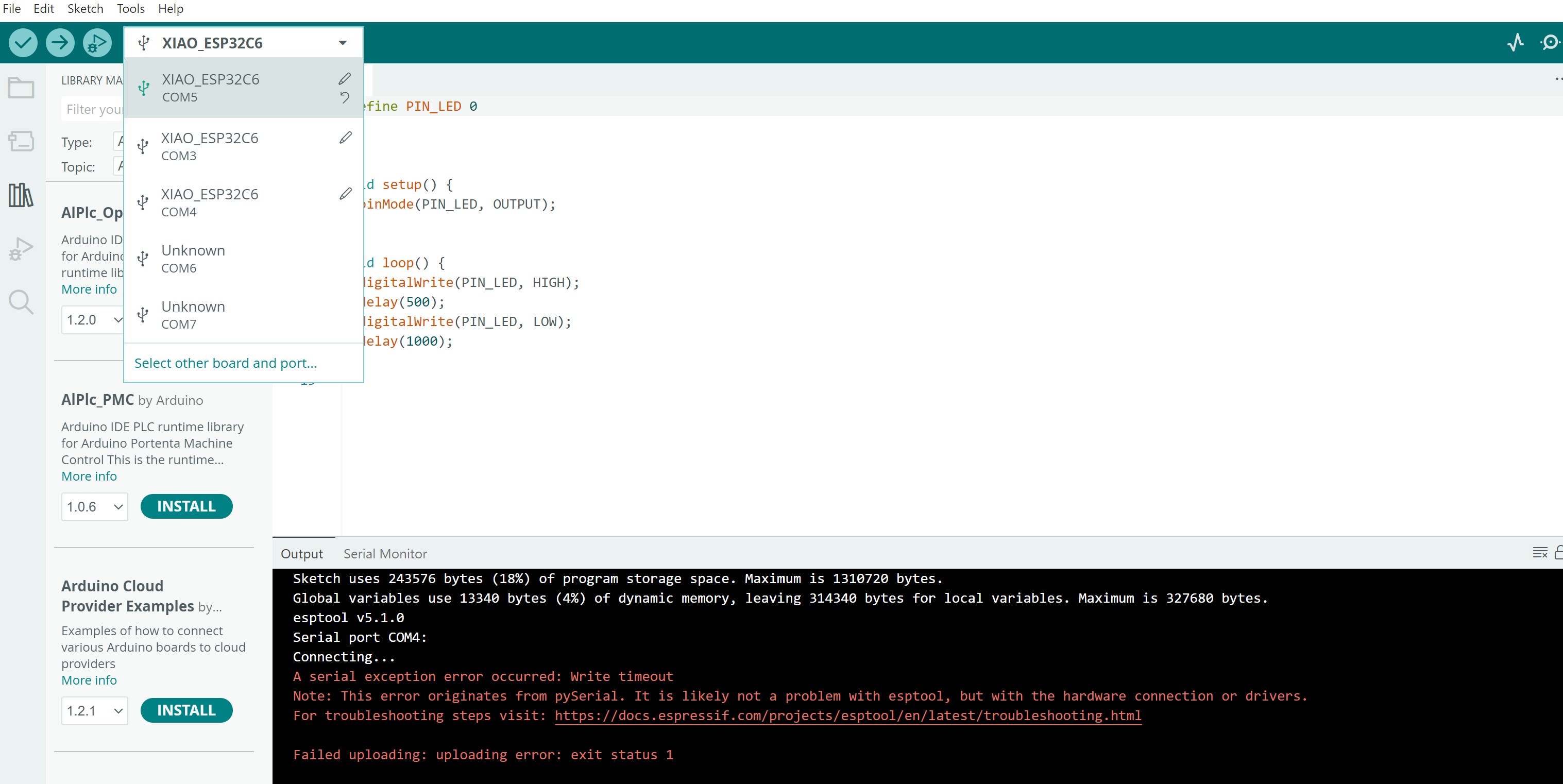Collapse the XIAO_ESP32C6 board selector dropdown
Screen dimensions: 1563x784
342,43
